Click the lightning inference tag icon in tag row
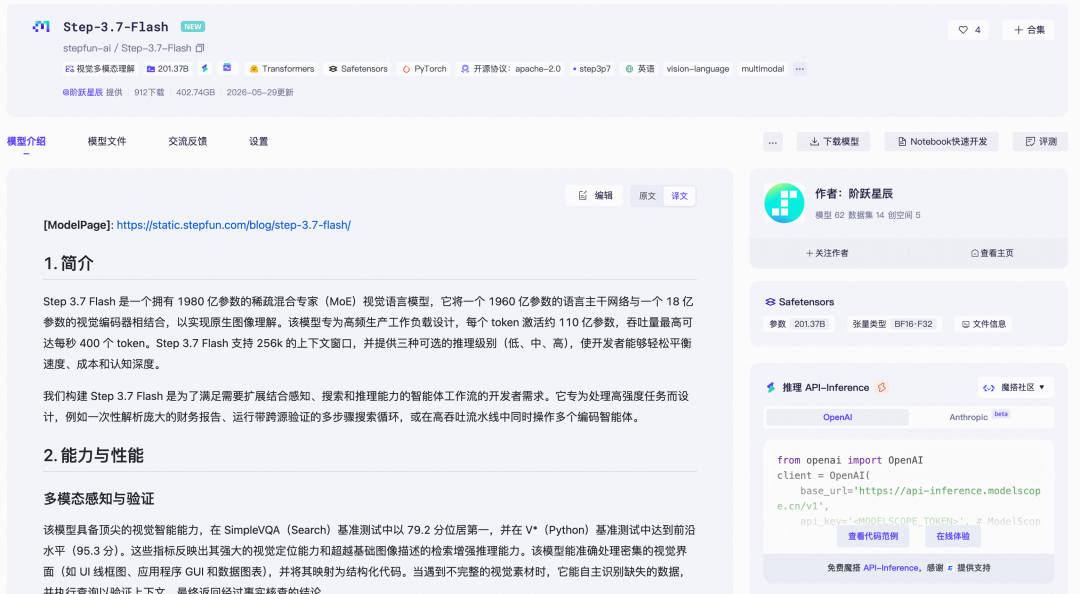Image resolution: width=1080 pixels, height=594 pixels. (x=205, y=68)
